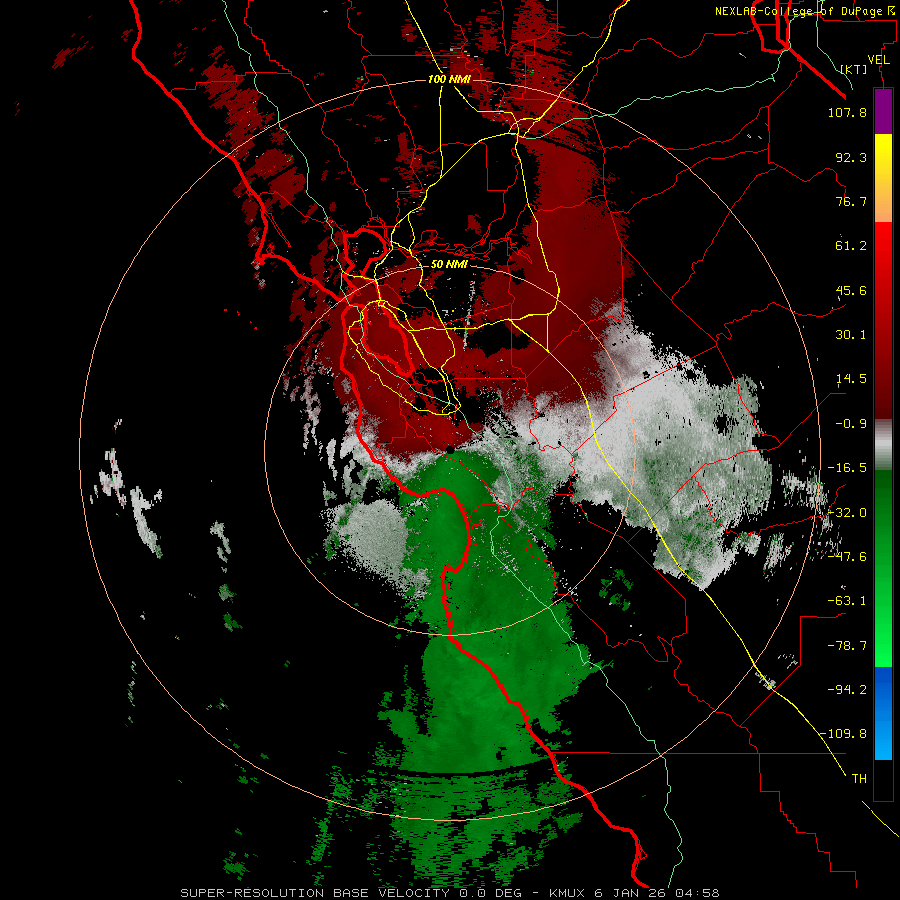Pick the blue segment of velocity color bar
The height and width of the screenshot is (900, 900).
[883, 713]
